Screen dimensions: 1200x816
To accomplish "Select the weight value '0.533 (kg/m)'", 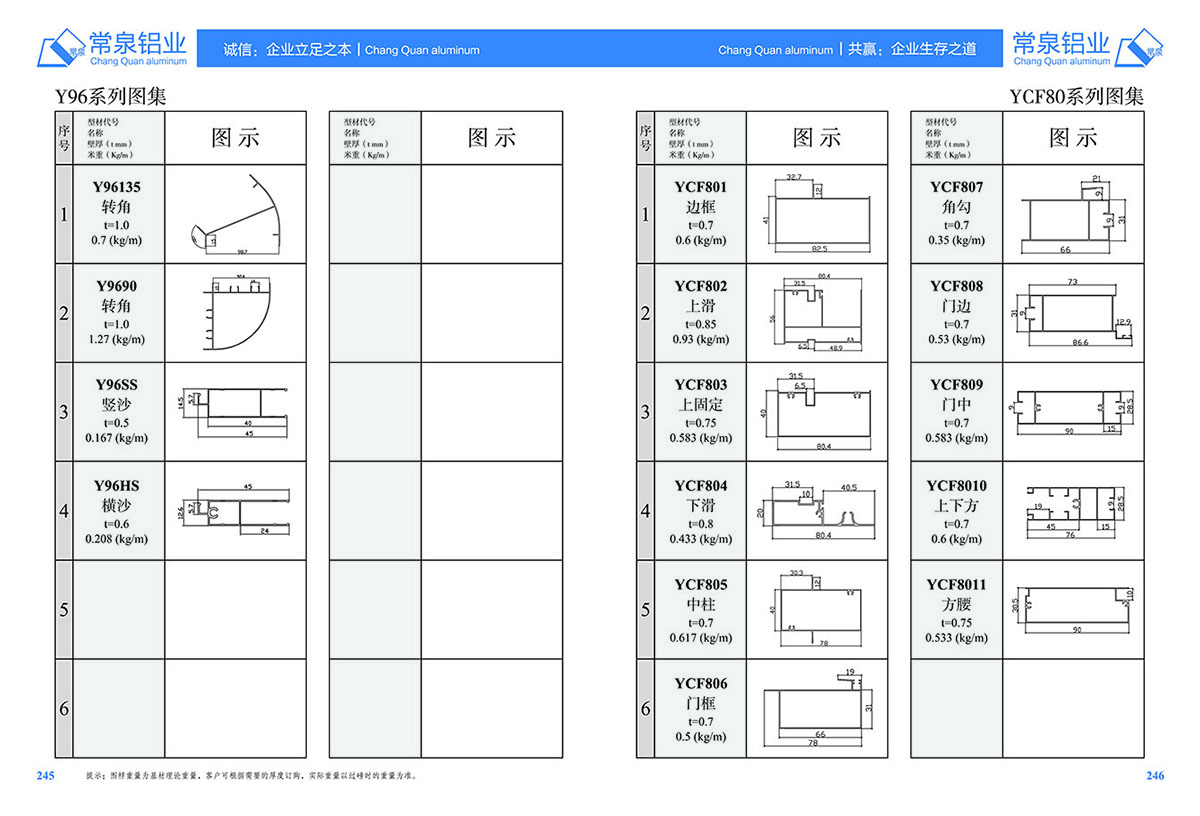I will coord(957,638).
